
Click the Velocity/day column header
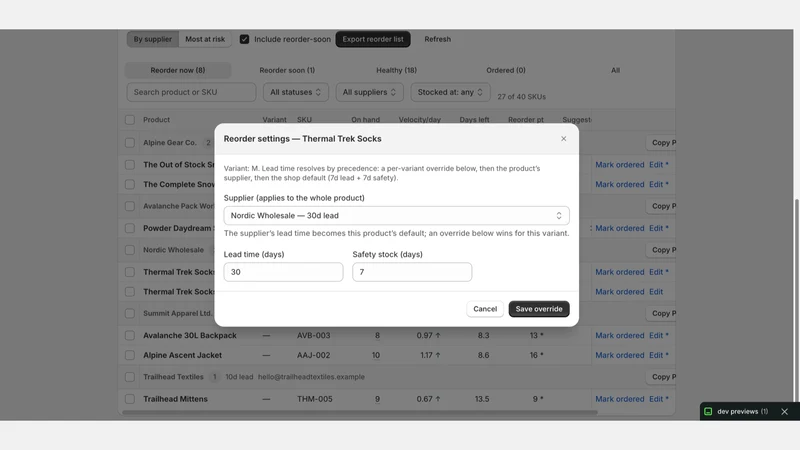coord(419,120)
